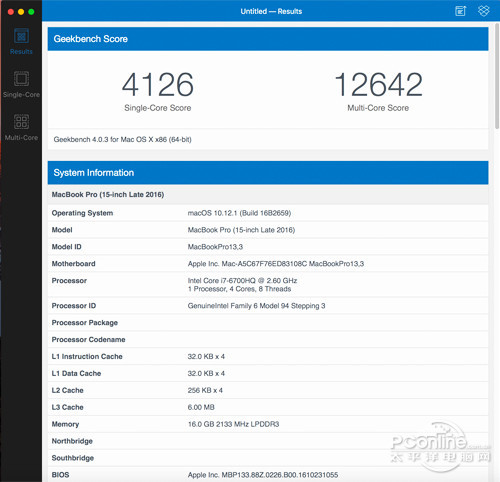Click 'GenuineIntel Family 6 Model 94 Stepping 3'
500x482 pixels.
pos(256,306)
